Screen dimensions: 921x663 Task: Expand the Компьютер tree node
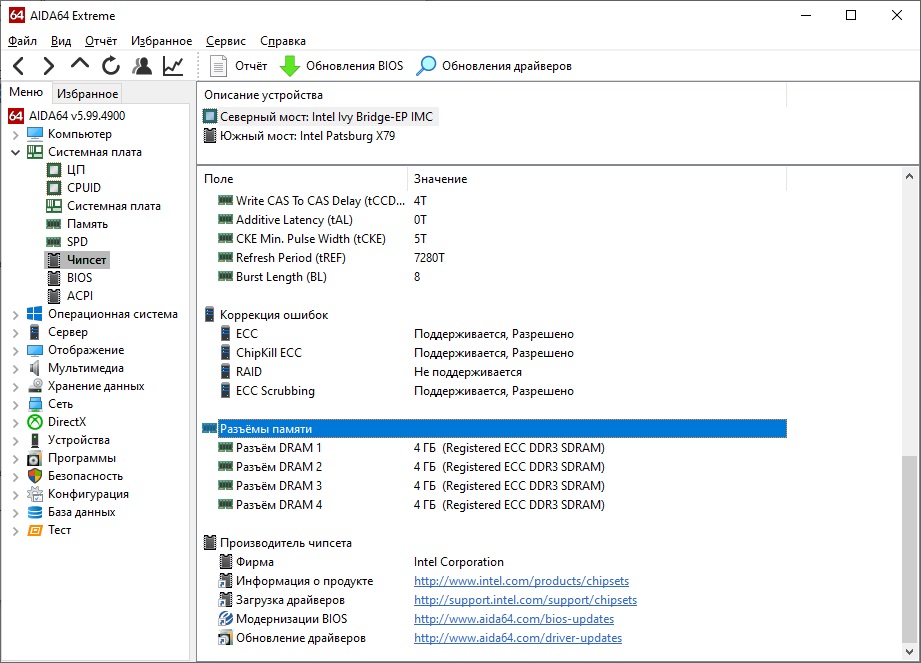[x=16, y=134]
